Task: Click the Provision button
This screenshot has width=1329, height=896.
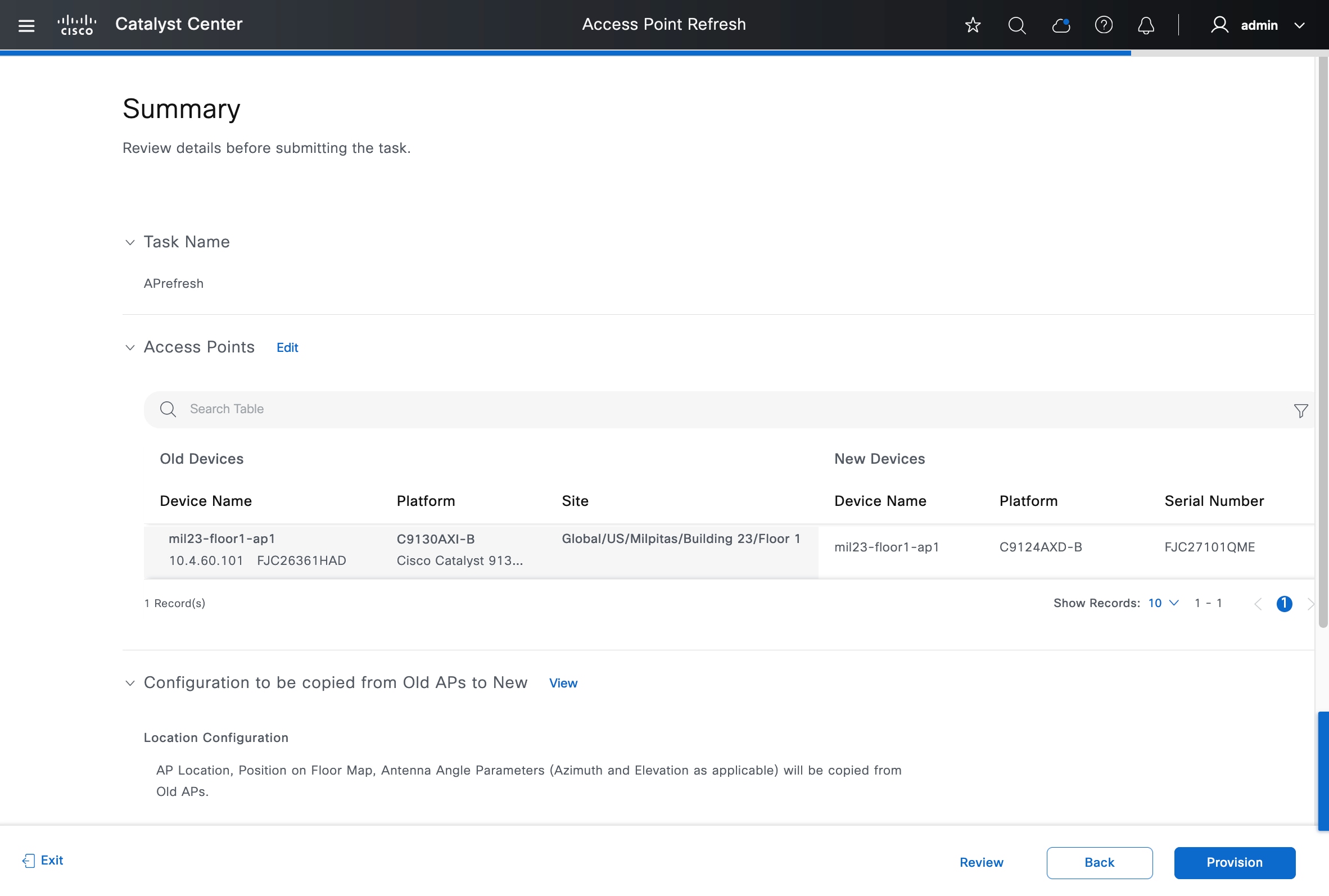Action: (1234, 862)
